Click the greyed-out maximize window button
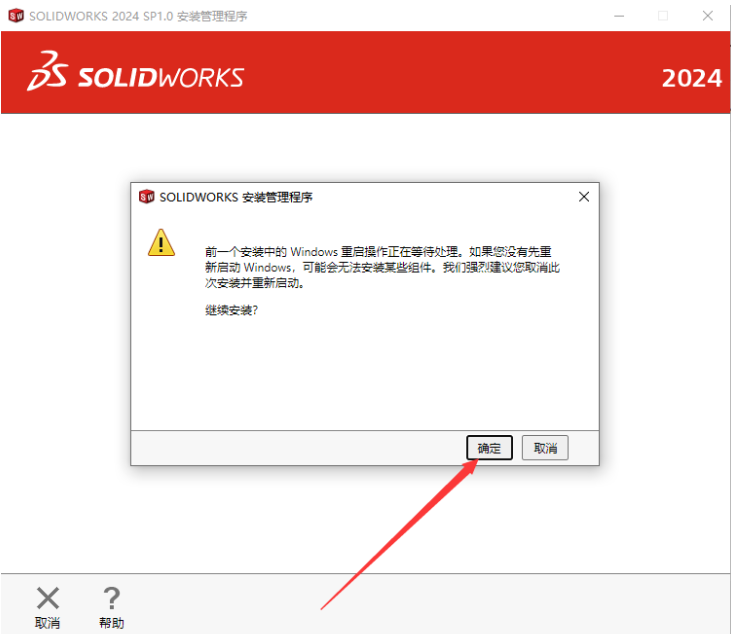 click(x=663, y=16)
